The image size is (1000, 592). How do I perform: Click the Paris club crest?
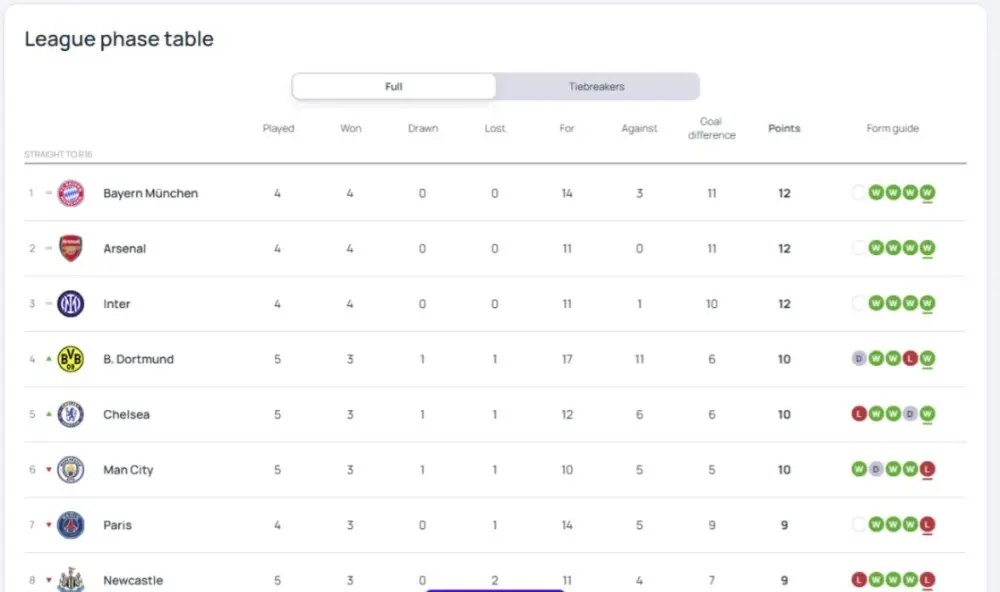pos(71,525)
